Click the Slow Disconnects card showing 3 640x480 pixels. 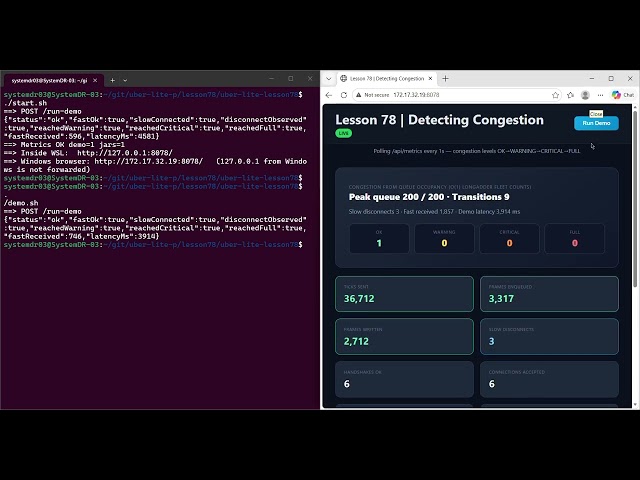(549, 337)
